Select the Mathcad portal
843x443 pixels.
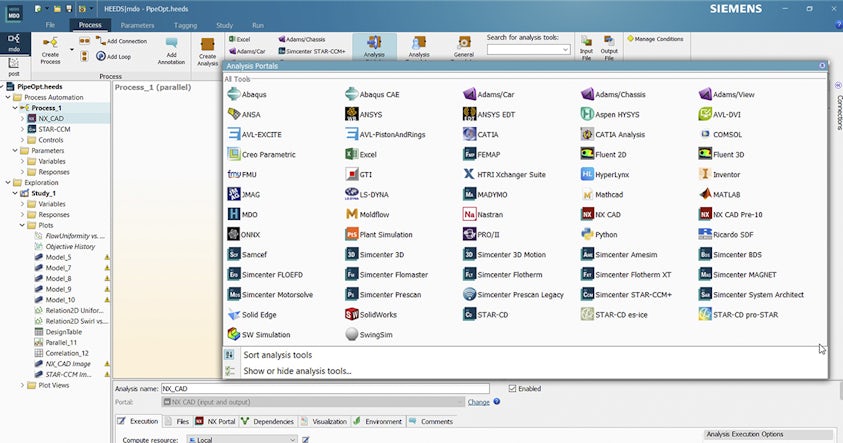(x=602, y=194)
